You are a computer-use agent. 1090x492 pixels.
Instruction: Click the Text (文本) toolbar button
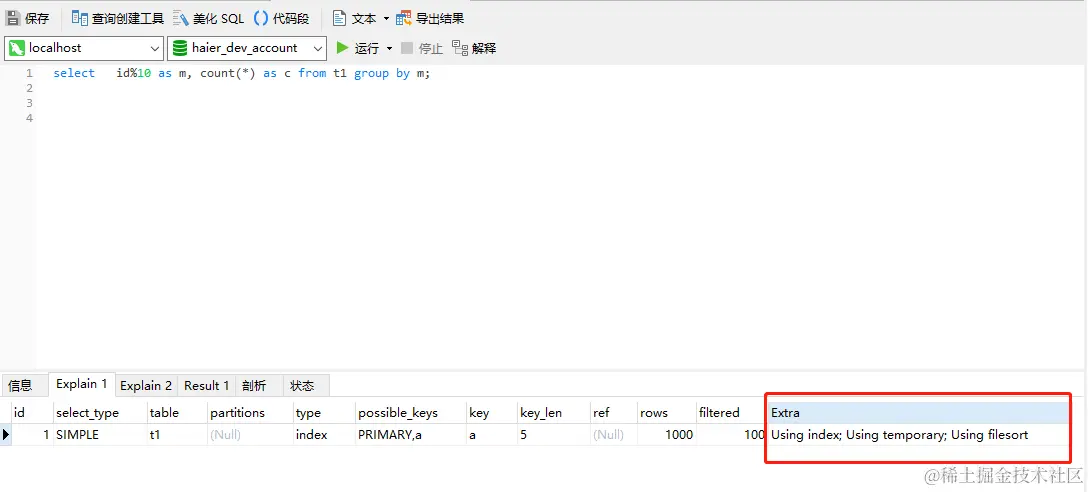pyautogui.click(x=355, y=19)
